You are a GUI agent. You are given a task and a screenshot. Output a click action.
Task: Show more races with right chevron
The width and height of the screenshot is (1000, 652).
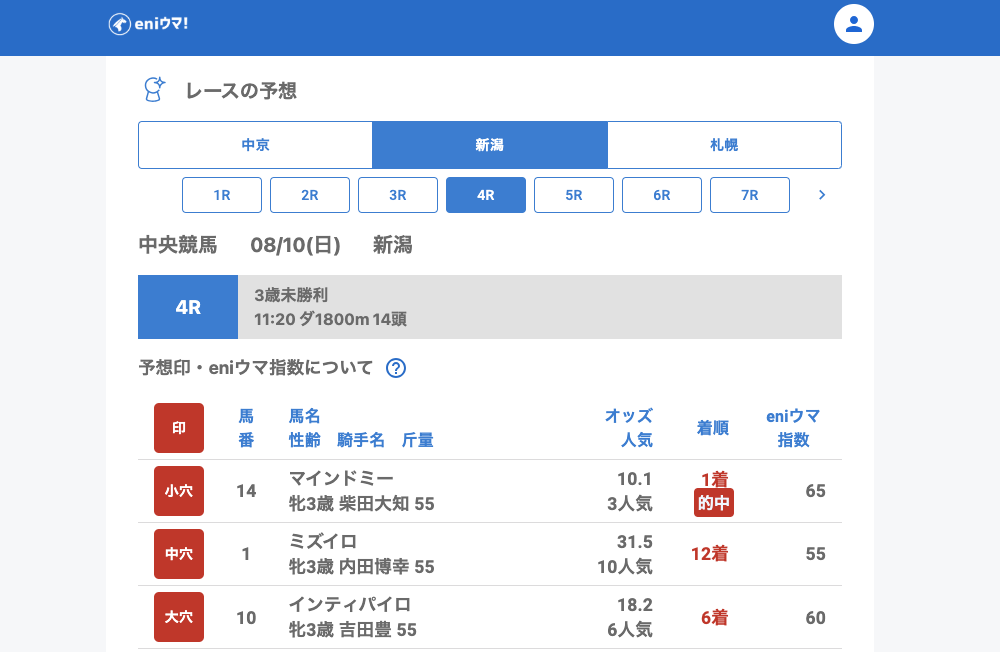[822, 195]
